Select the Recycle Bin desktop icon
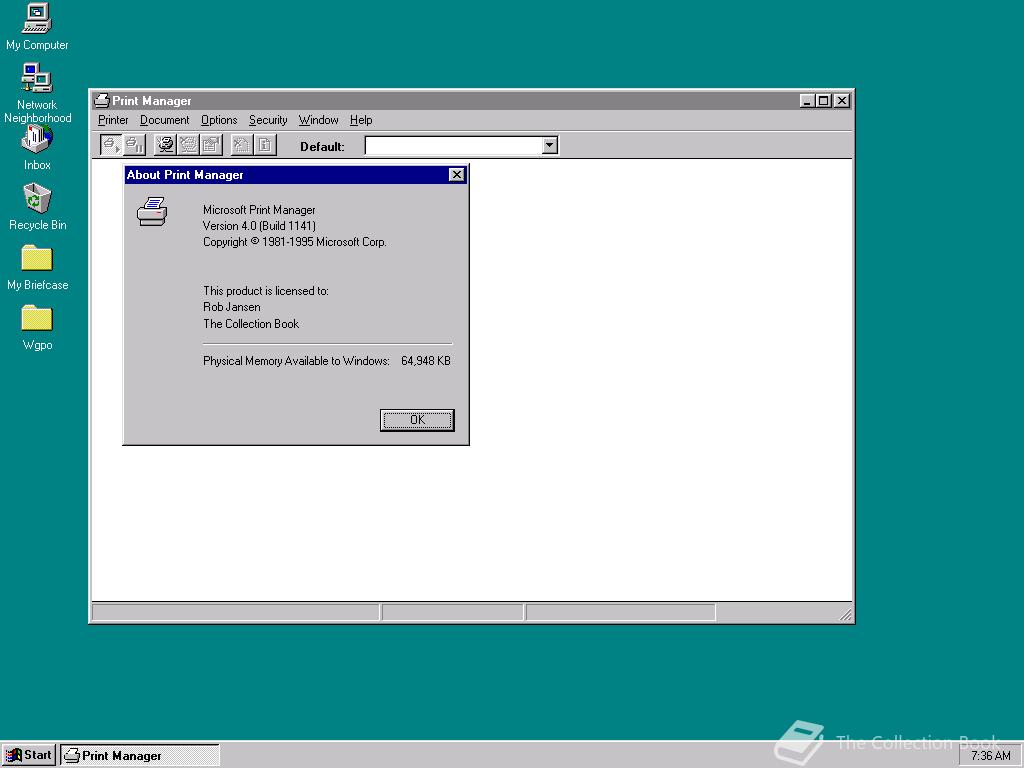Viewport: 1024px width, 768px height. point(37,207)
